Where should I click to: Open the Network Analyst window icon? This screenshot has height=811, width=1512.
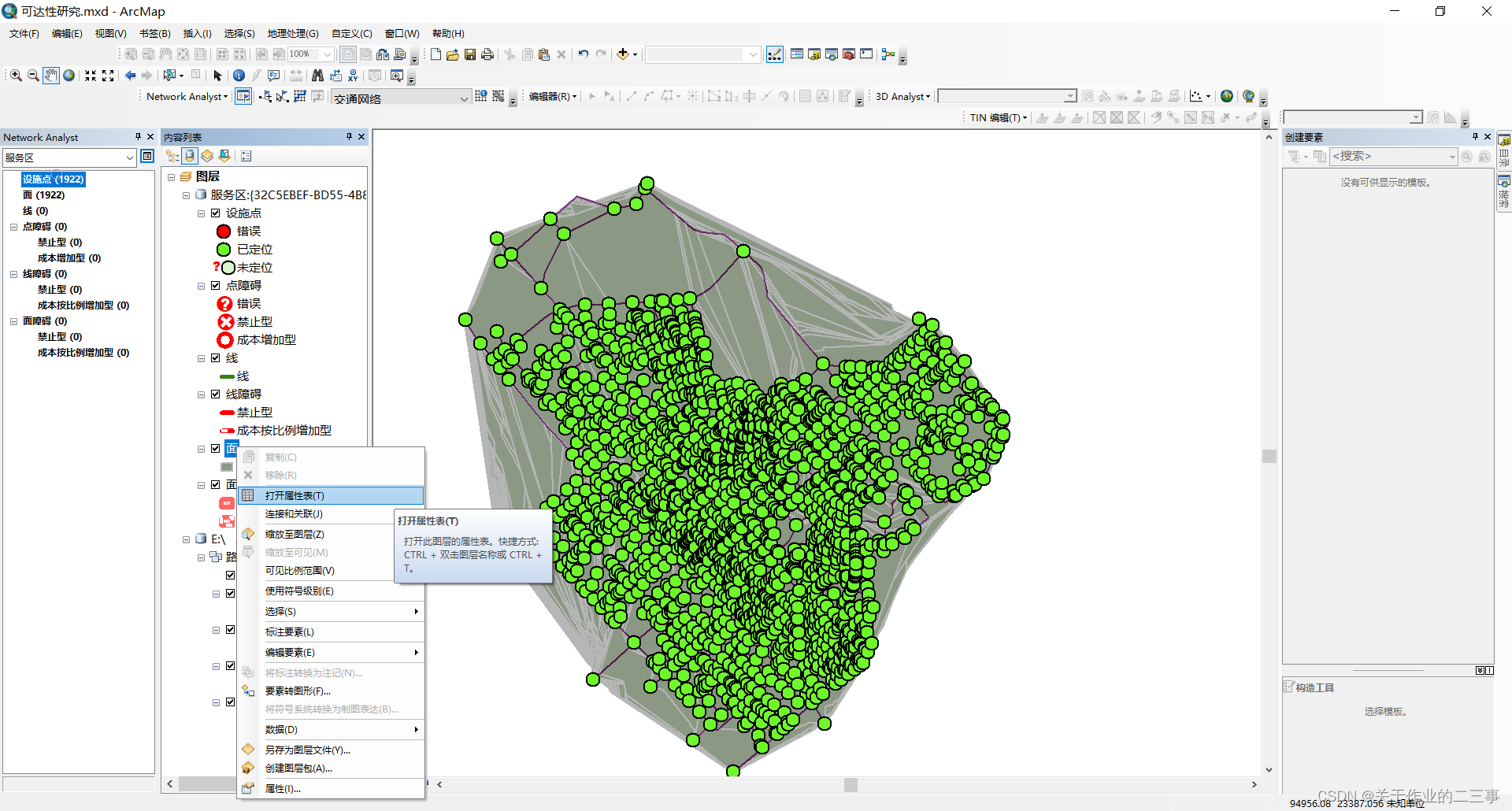click(x=243, y=96)
